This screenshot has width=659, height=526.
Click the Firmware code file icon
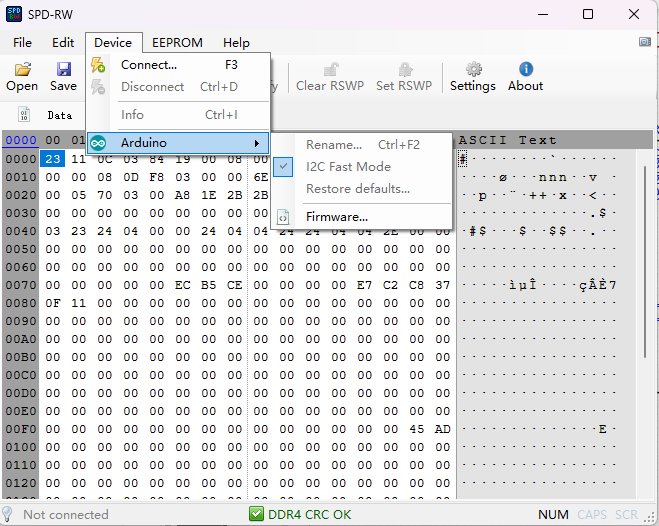click(283, 217)
